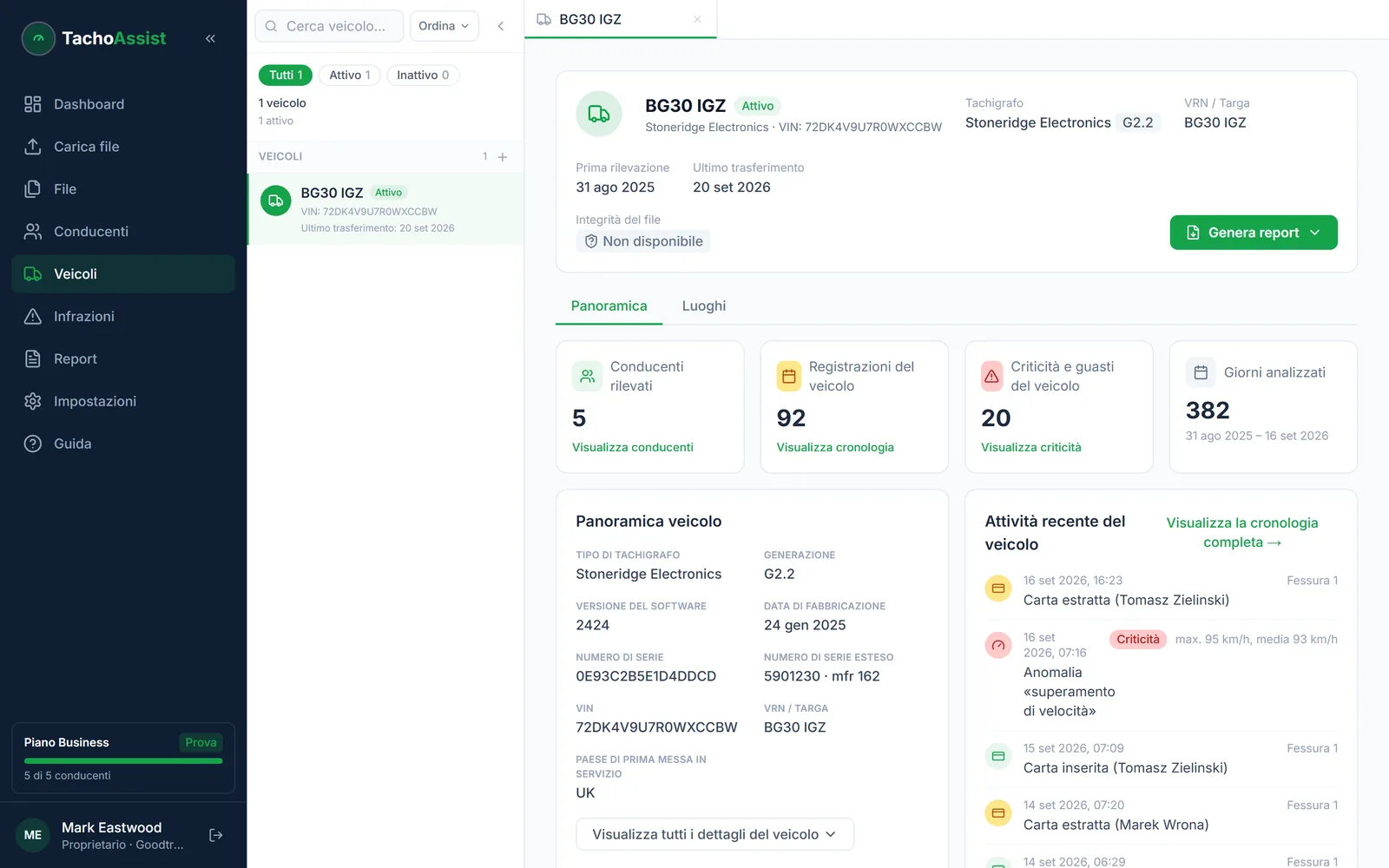
Task: Close the BG30 IGZ tab
Action: pyautogui.click(x=697, y=19)
